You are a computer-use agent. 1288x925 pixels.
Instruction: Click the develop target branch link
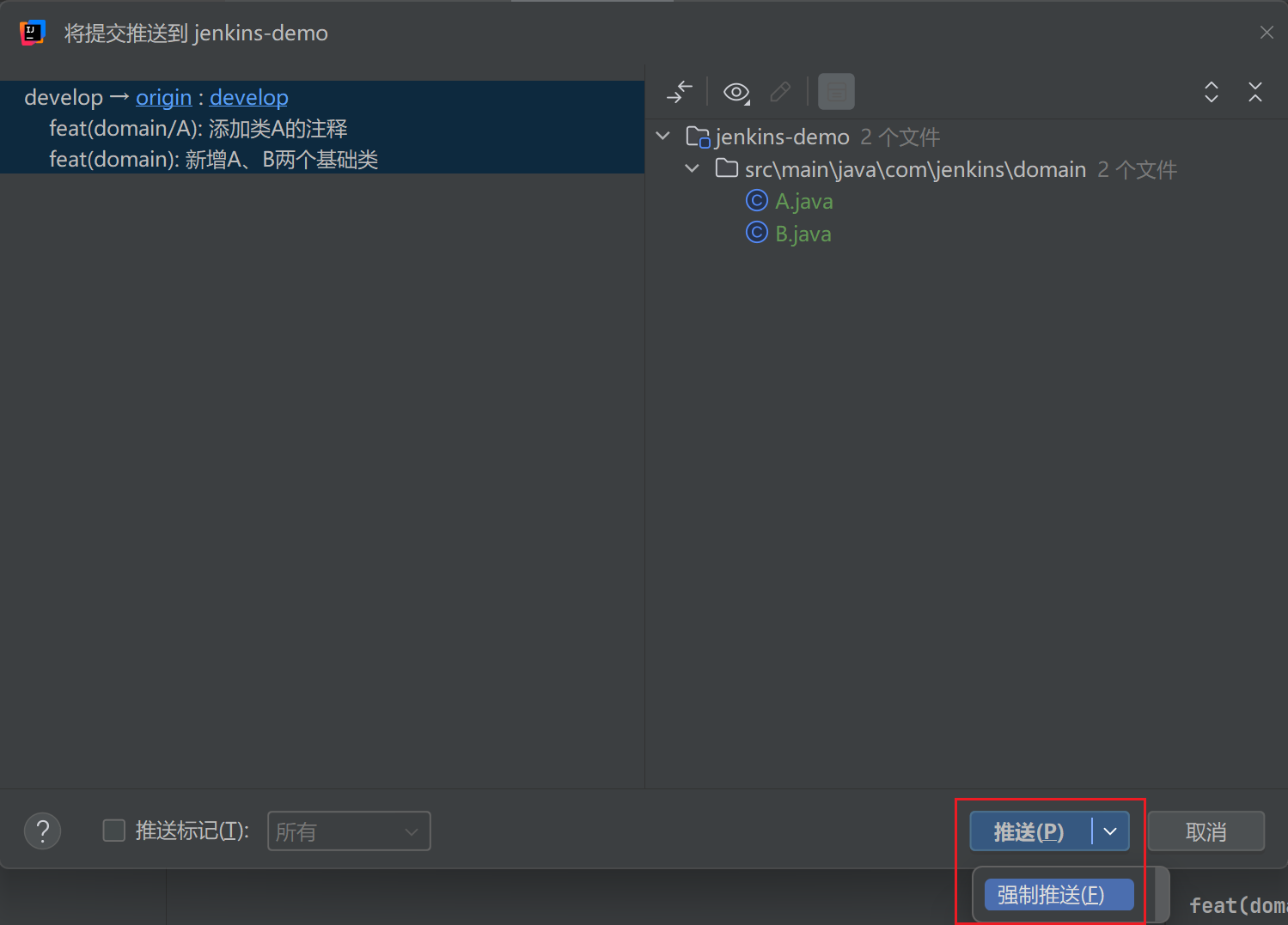click(248, 98)
